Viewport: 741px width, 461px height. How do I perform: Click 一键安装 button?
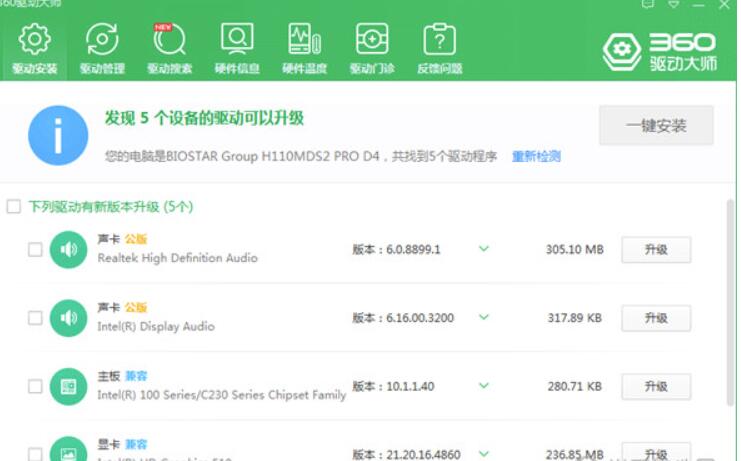pyautogui.click(x=656, y=125)
